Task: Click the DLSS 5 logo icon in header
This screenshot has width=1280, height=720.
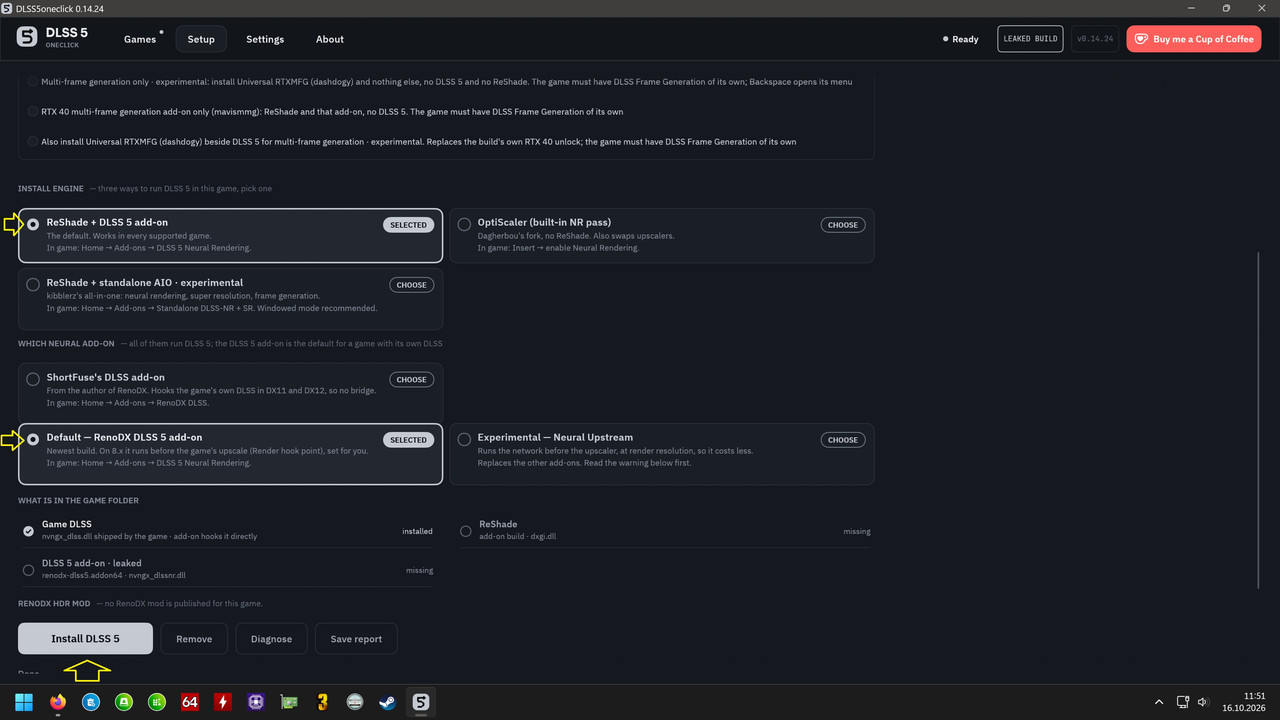Action: (x=27, y=38)
